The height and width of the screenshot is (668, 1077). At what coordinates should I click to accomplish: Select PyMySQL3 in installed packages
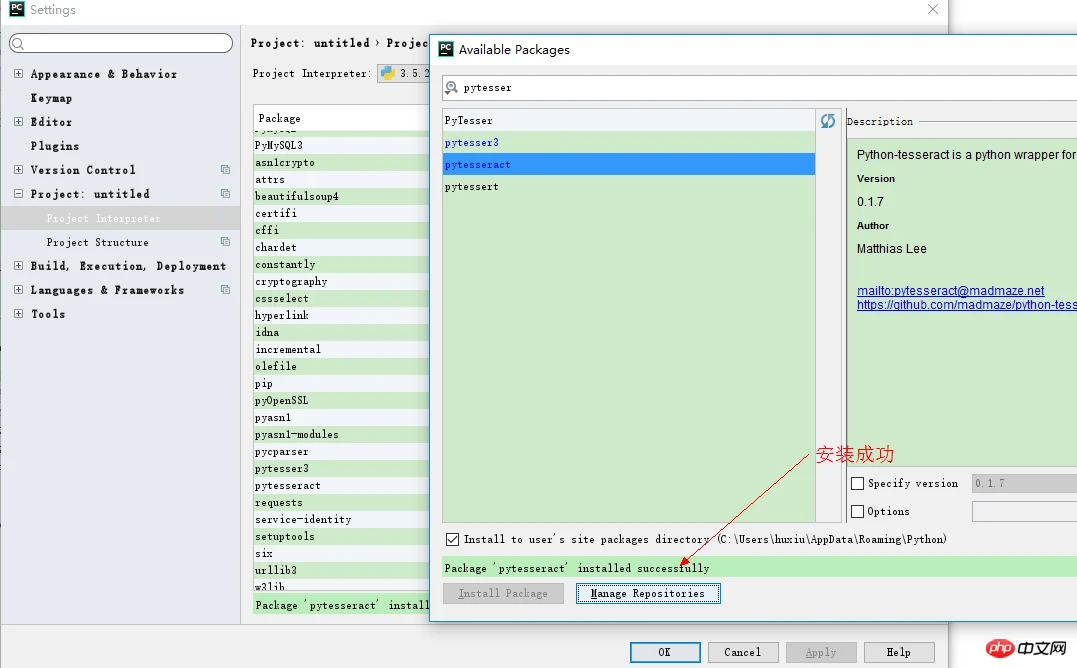341,146
